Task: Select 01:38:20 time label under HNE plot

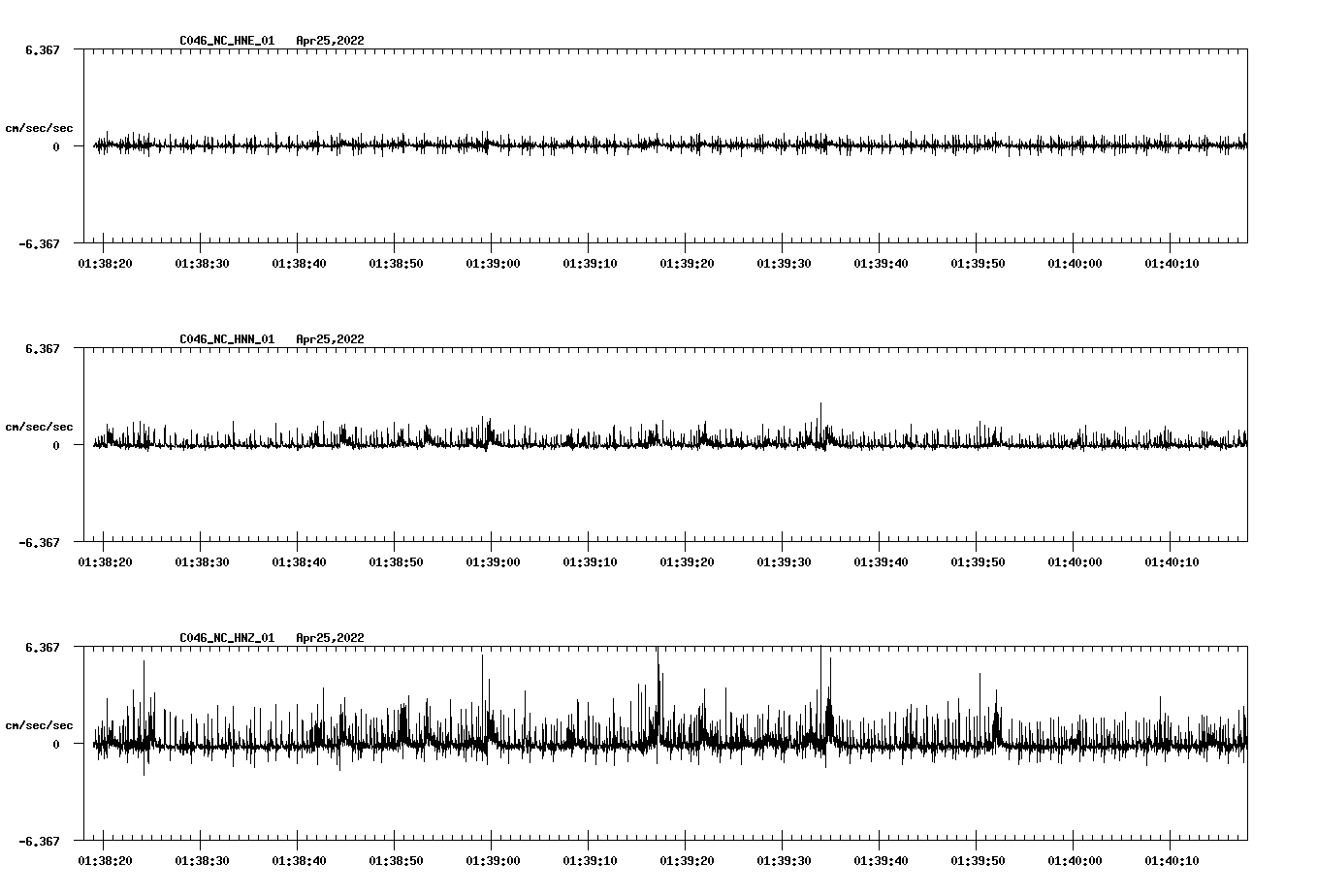Action: tap(105, 264)
